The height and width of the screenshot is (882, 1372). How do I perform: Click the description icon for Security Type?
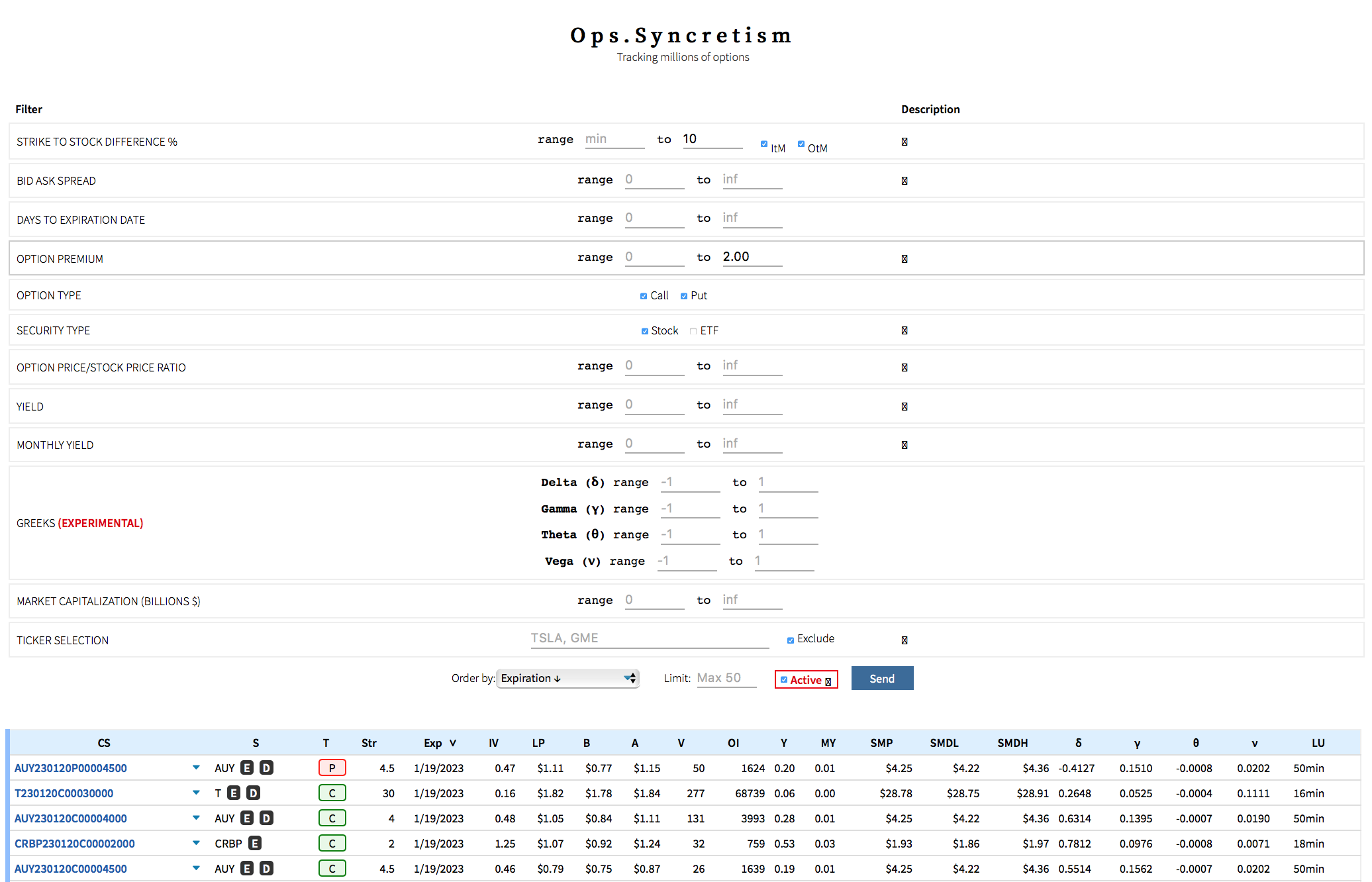pyautogui.click(x=905, y=330)
